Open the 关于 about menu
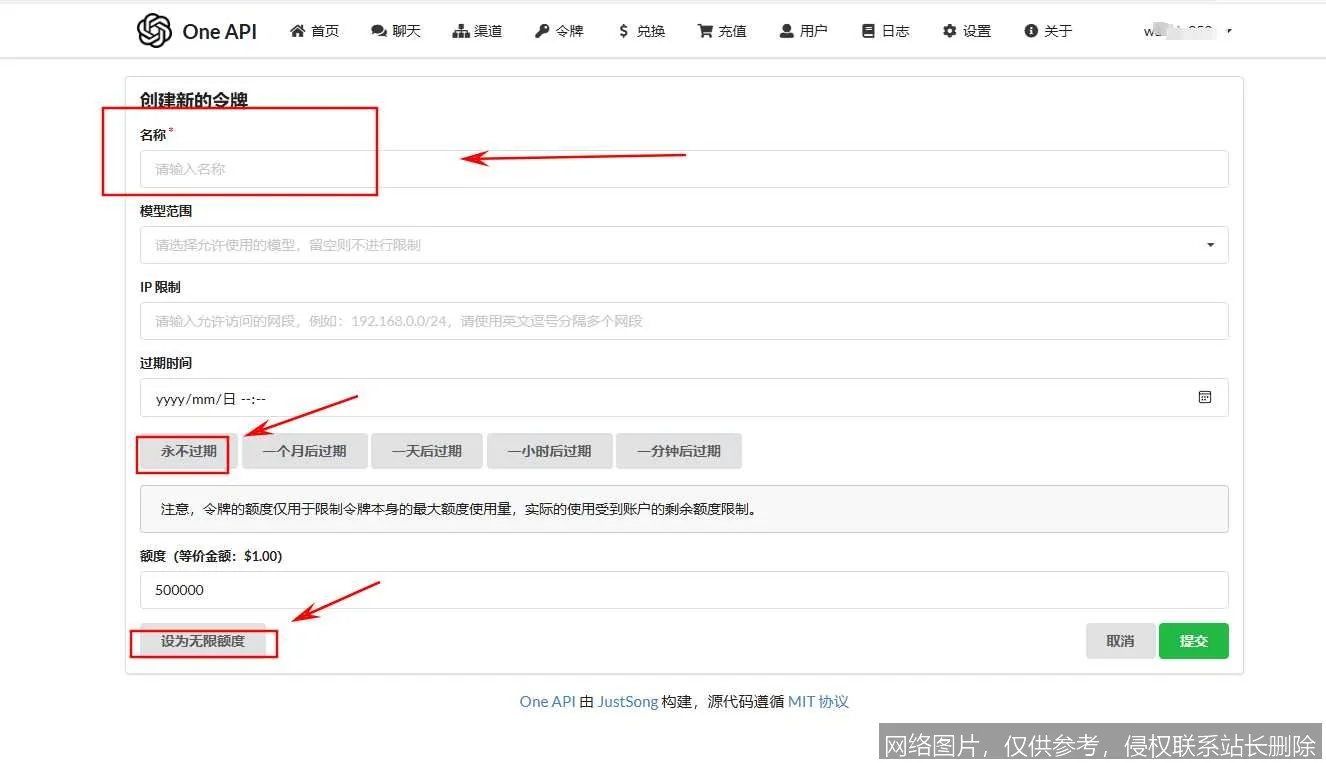Image resolution: width=1326 pixels, height=763 pixels. click(x=1046, y=30)
